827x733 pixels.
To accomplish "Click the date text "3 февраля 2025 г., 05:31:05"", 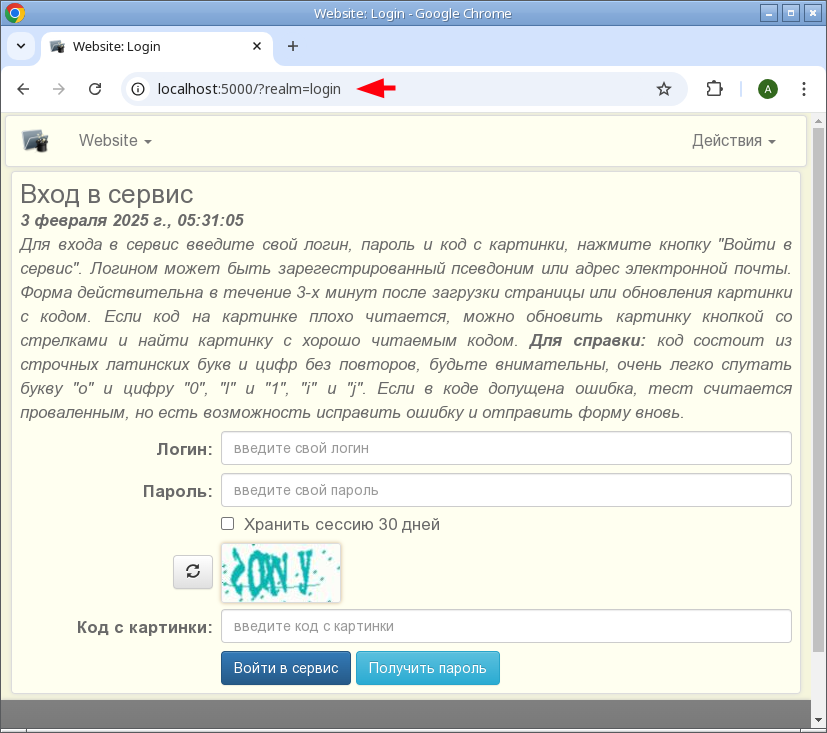I will coord(132,220).
